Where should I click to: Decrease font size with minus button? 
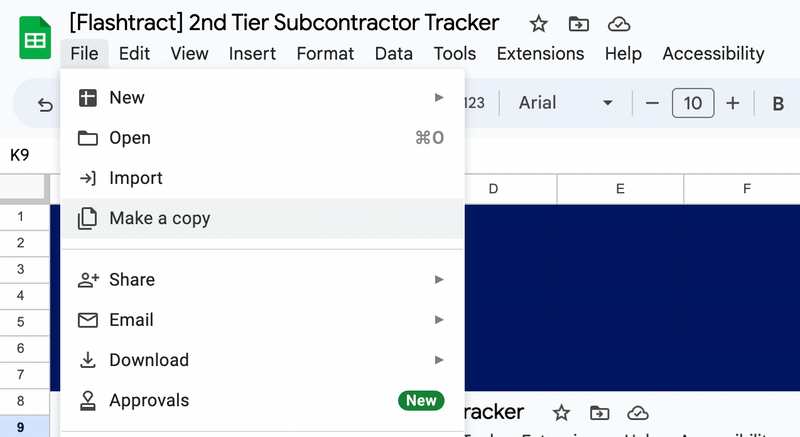[653, 103]
